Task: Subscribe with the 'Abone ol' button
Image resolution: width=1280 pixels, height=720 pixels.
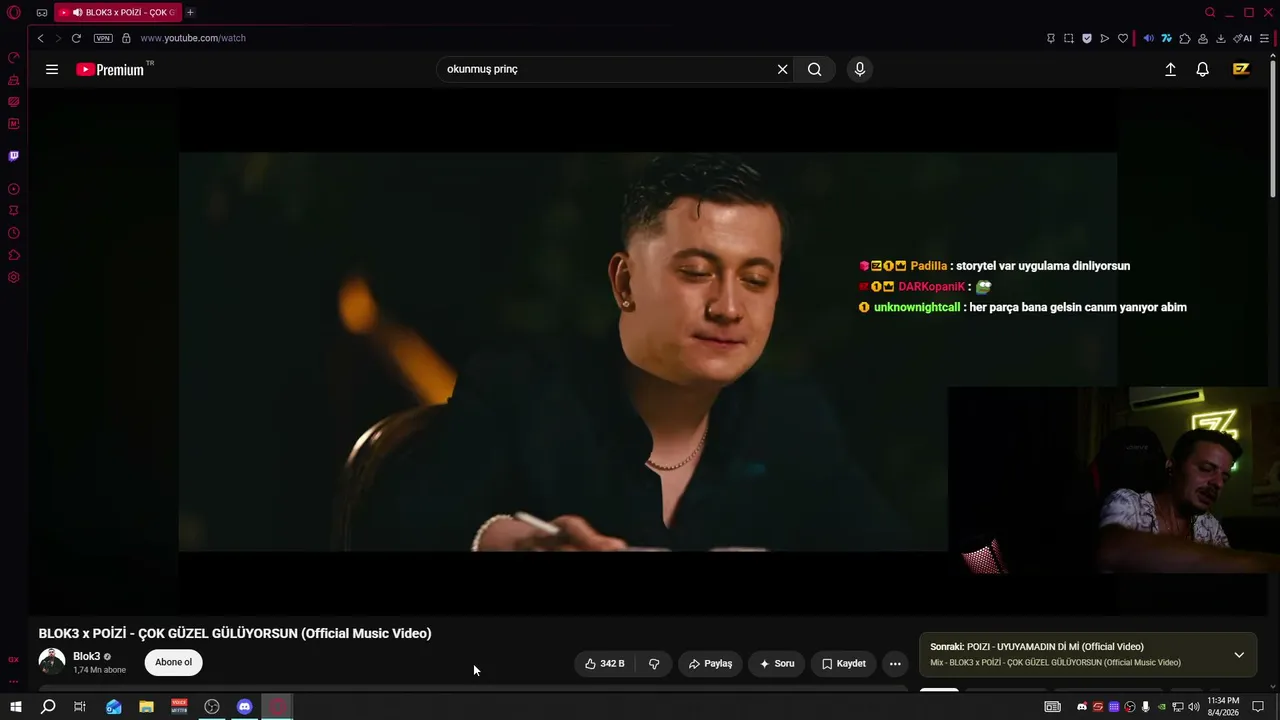Action: coord(173,662)
